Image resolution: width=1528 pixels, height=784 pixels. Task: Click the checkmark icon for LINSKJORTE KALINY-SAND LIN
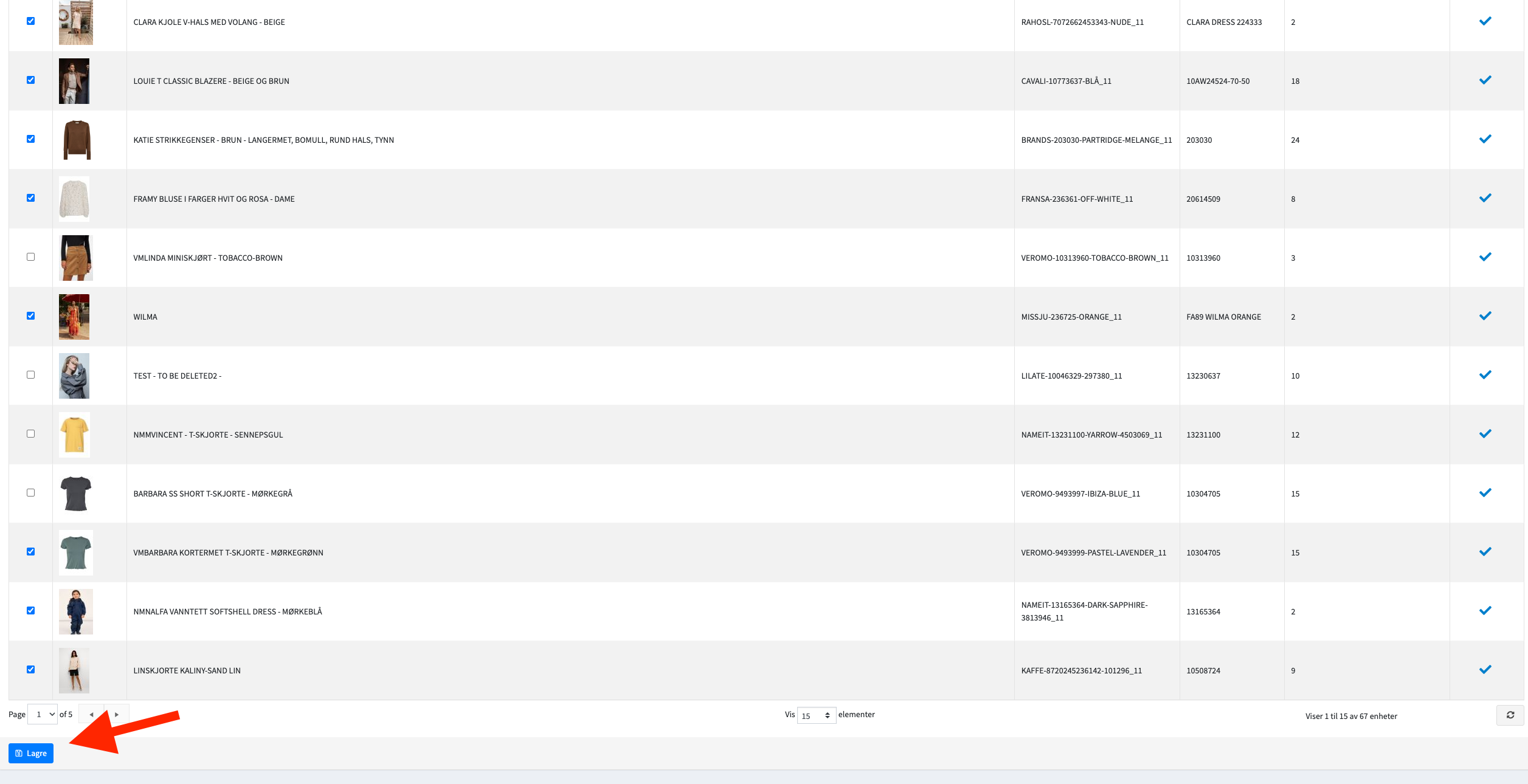1485,670
